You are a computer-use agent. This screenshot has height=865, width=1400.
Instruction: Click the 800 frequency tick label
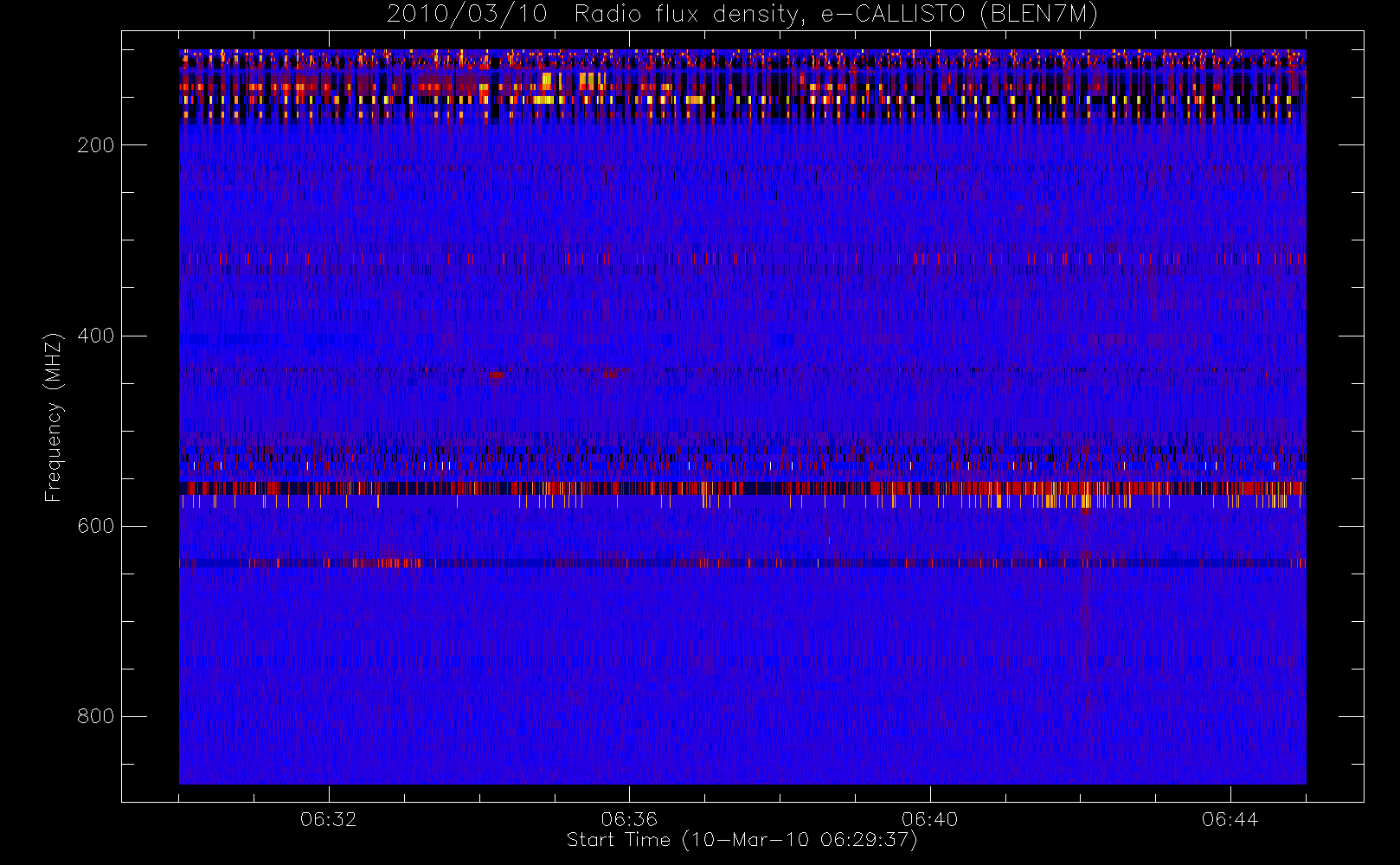click(x=96, y=716)
